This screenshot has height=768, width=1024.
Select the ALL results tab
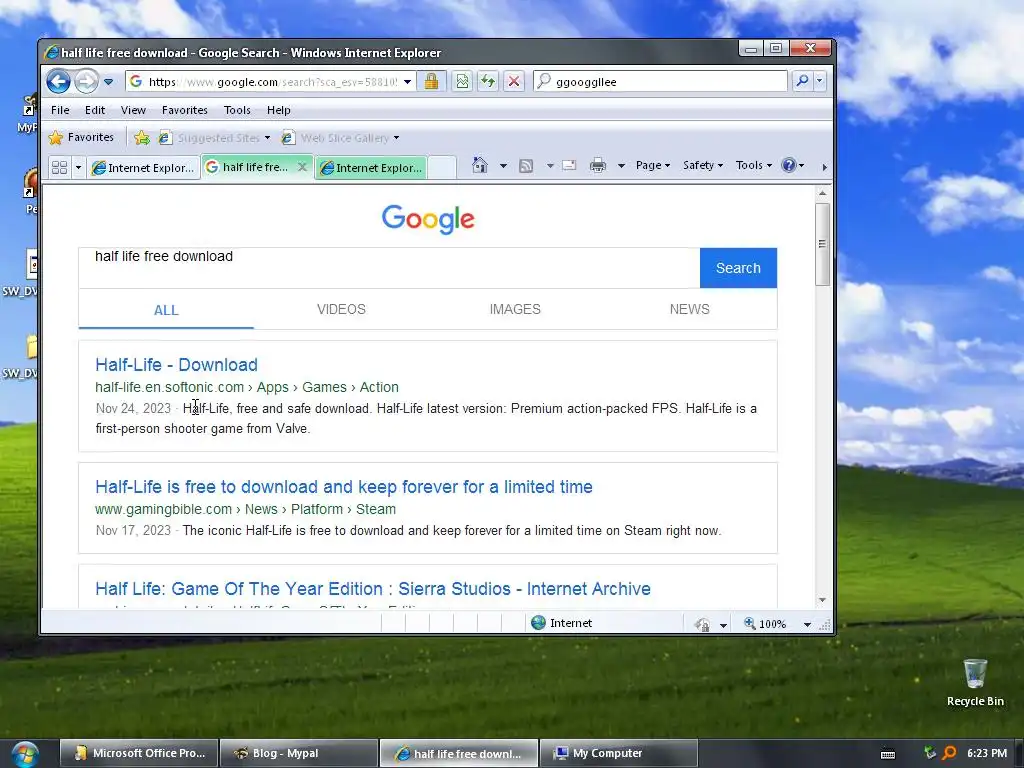coord(166,310)
